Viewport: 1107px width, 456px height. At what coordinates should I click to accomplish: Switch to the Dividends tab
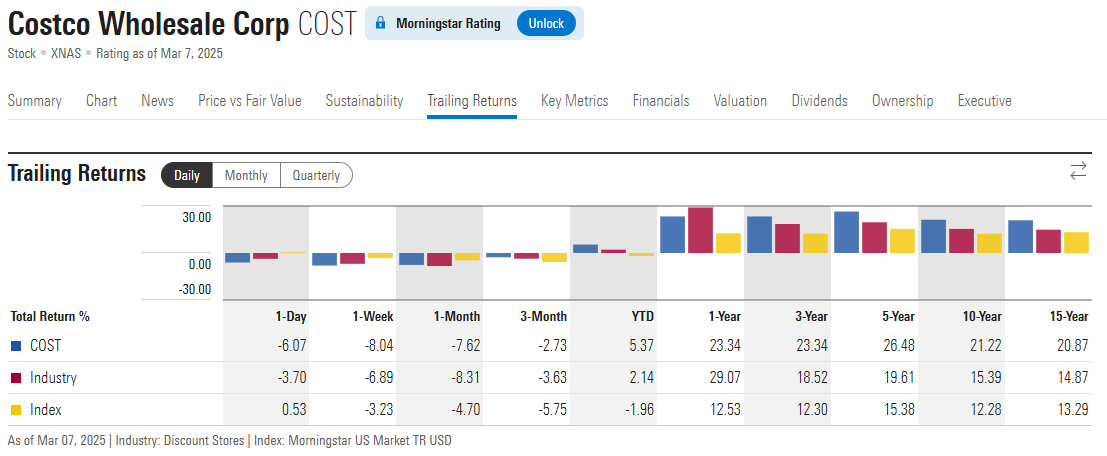point(820,101)
